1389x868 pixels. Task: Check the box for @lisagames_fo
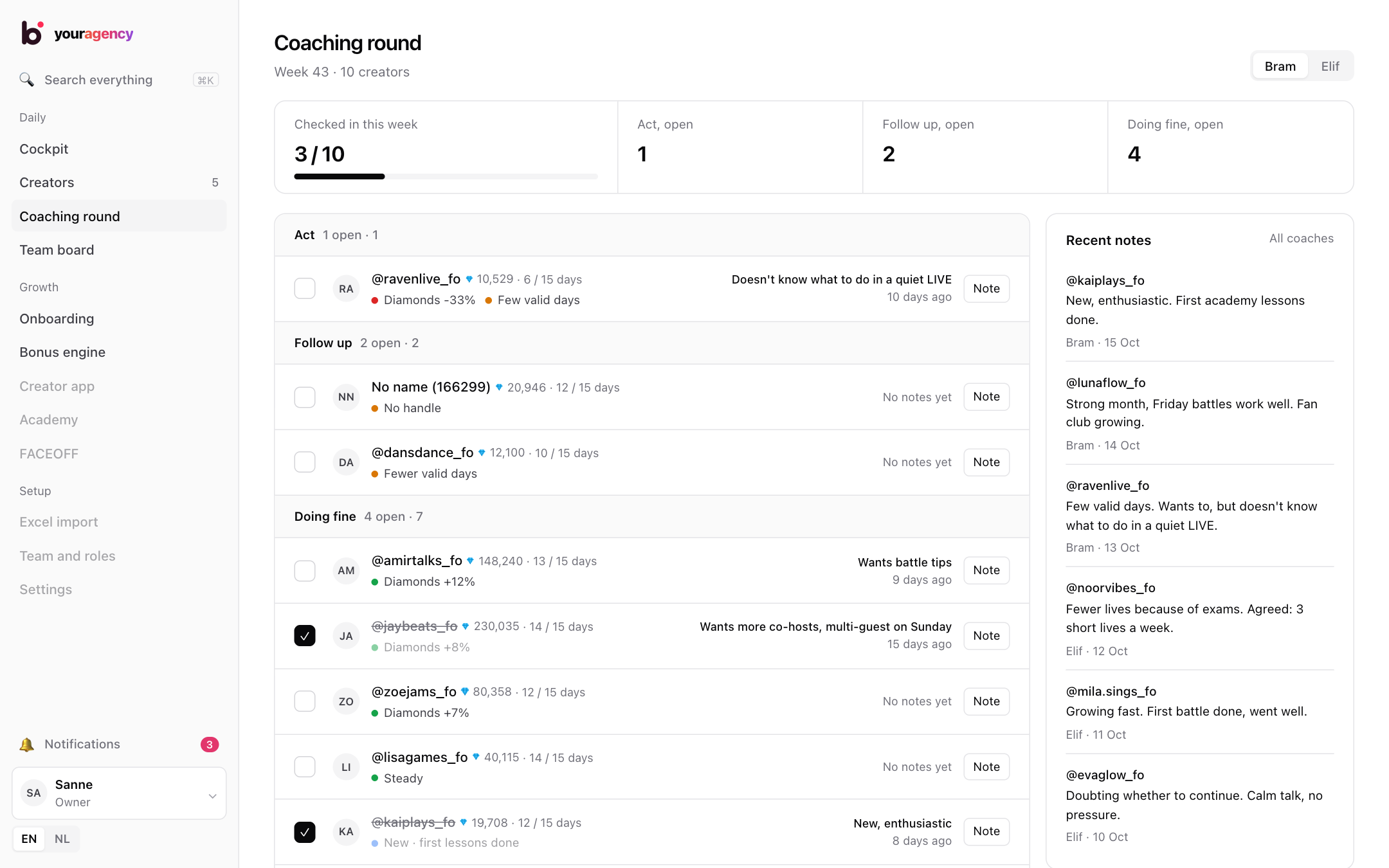click(x=305, y=766)
